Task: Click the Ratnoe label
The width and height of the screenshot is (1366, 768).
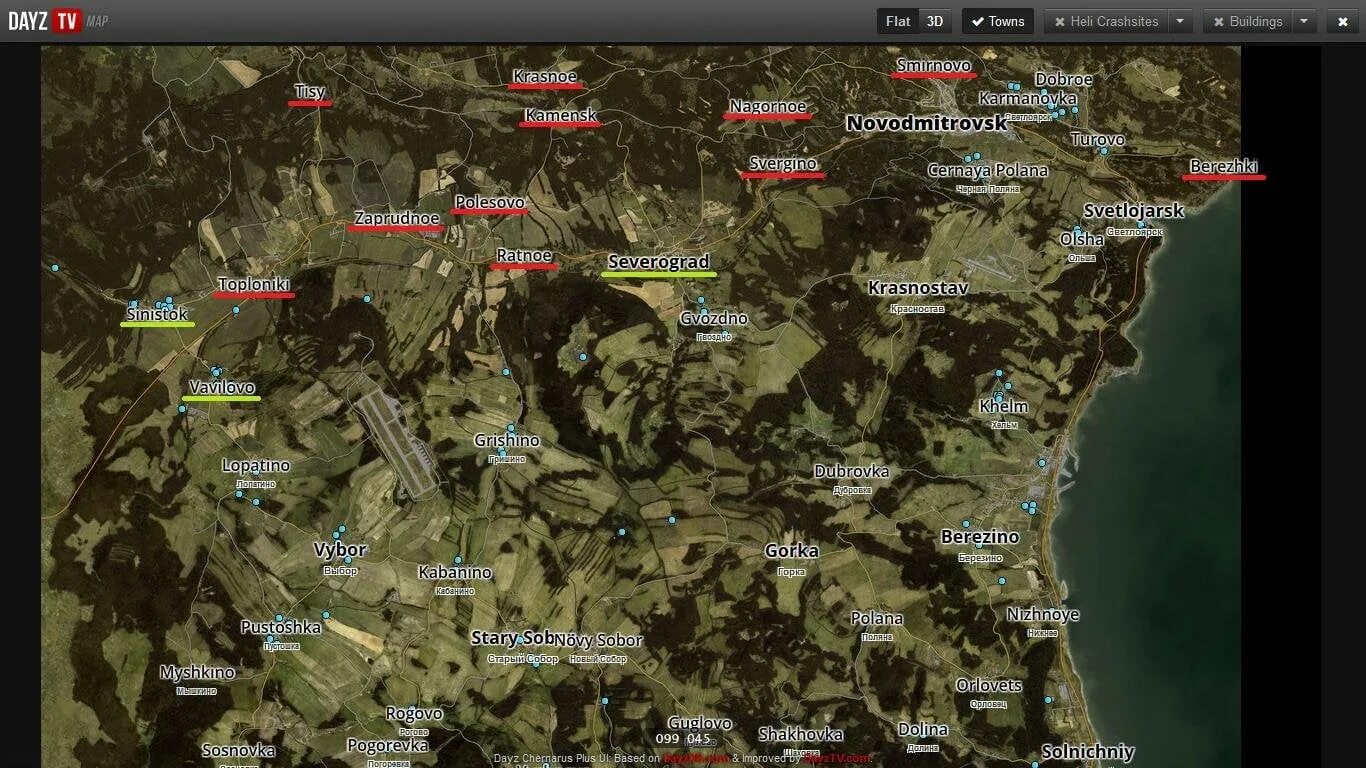Action: point(524,255)
